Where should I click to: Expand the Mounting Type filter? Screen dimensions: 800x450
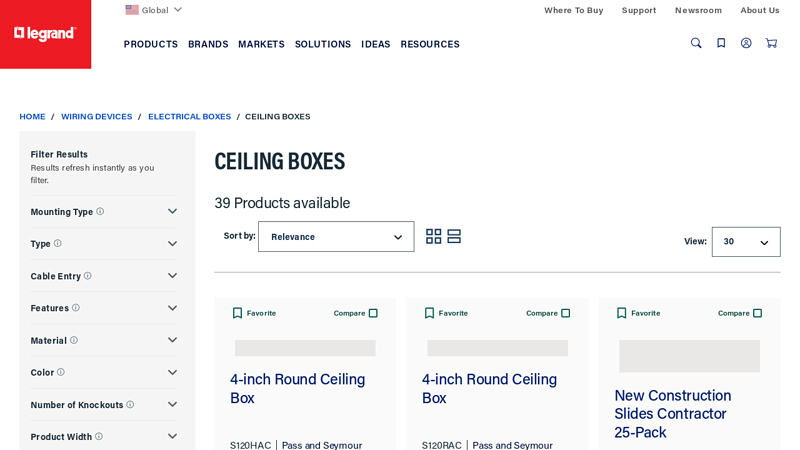pyautogui.click(x=172, y=211)
